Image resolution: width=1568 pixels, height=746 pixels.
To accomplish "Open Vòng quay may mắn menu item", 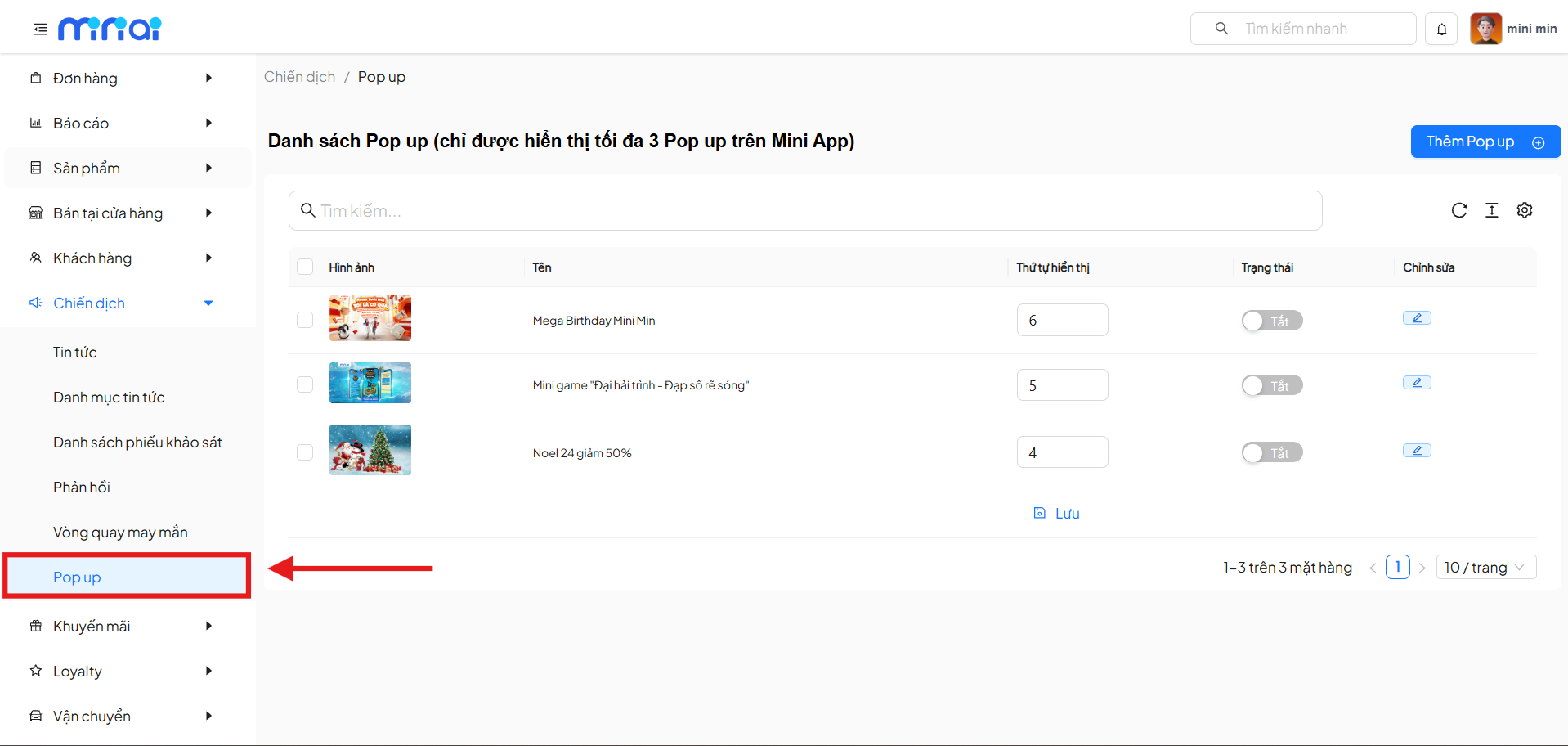I will click(x=120, y=533).
